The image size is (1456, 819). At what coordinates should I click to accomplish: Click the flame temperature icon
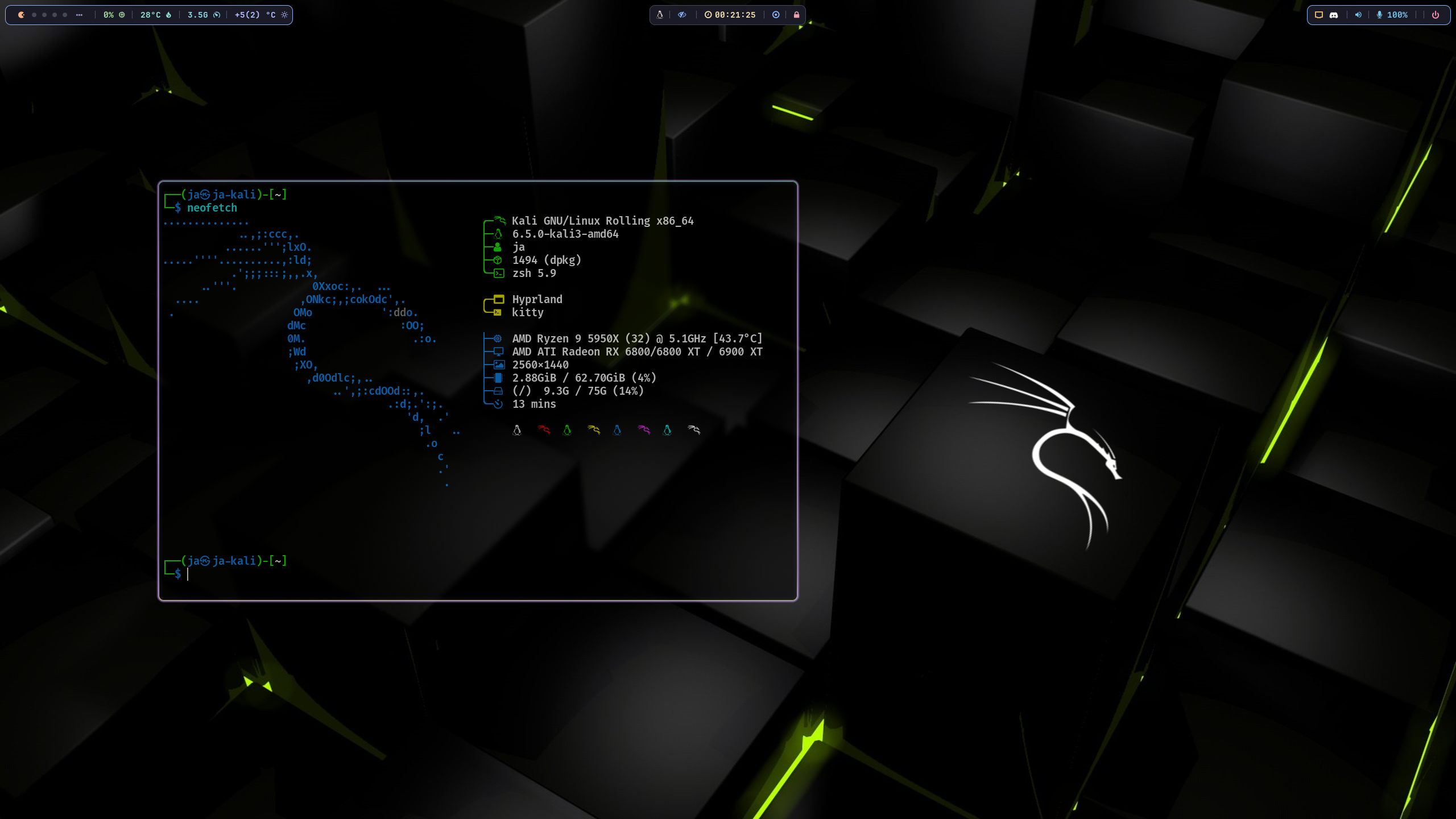[x=168, y=15]
